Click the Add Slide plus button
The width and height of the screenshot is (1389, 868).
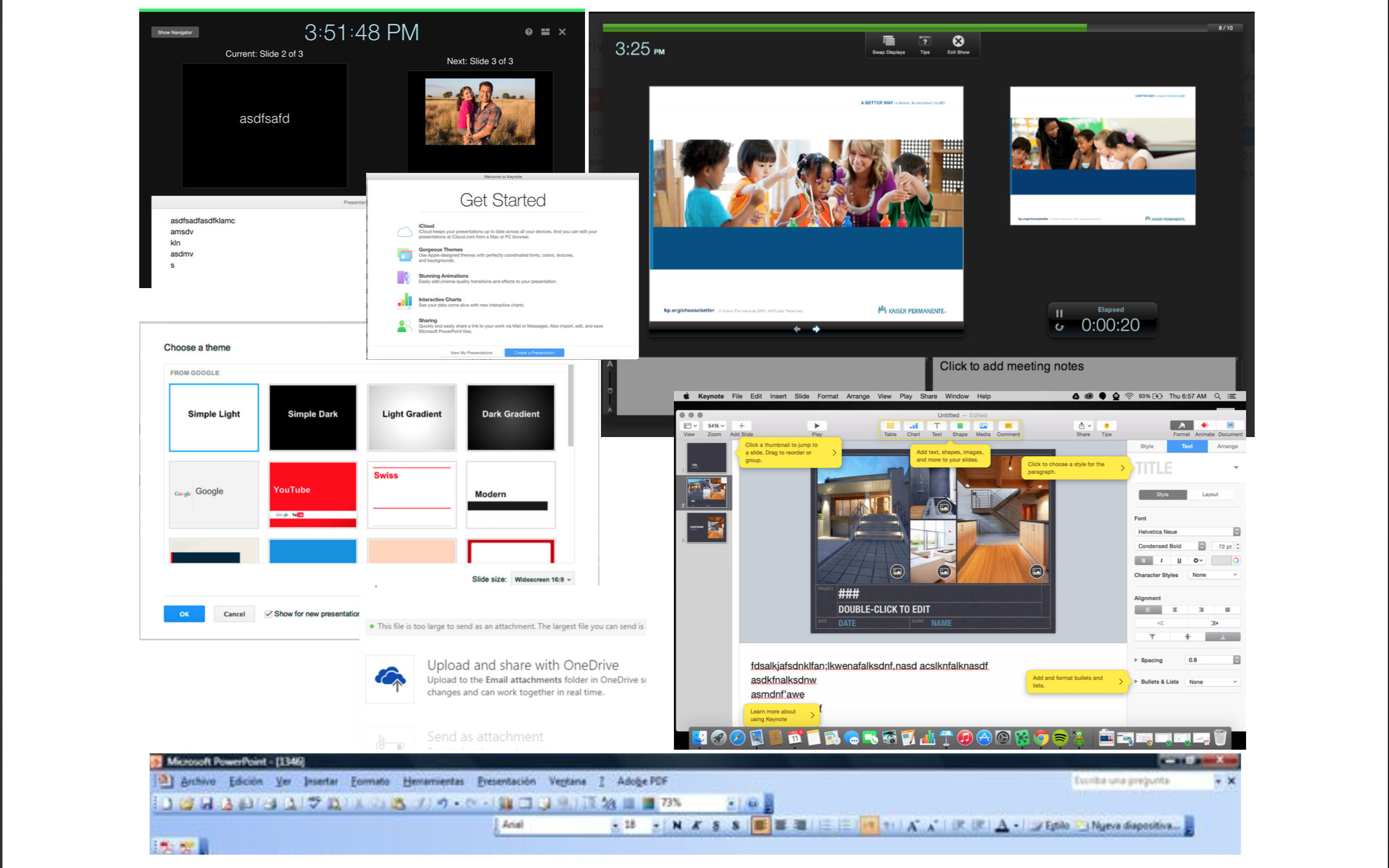(741, 426)
